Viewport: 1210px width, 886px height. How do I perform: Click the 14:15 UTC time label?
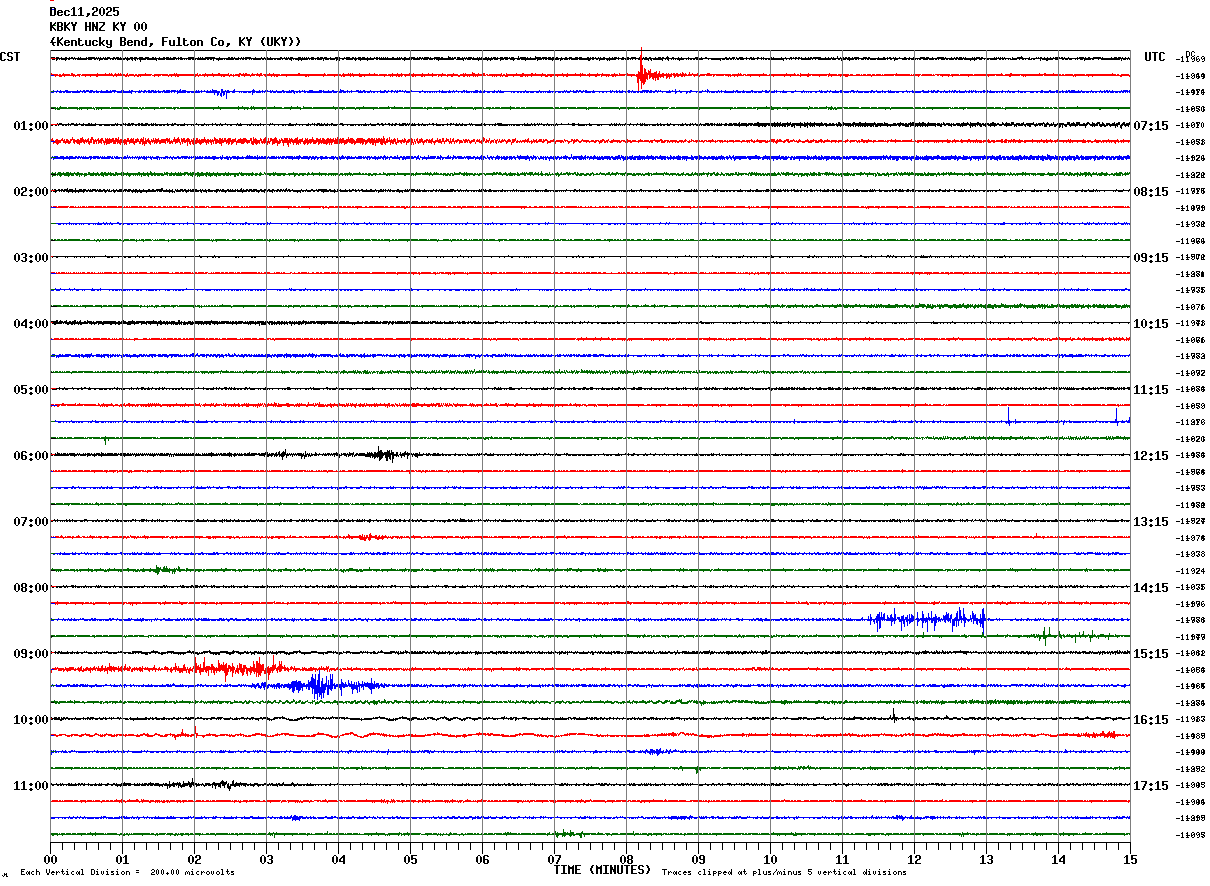click(1151, 588)
